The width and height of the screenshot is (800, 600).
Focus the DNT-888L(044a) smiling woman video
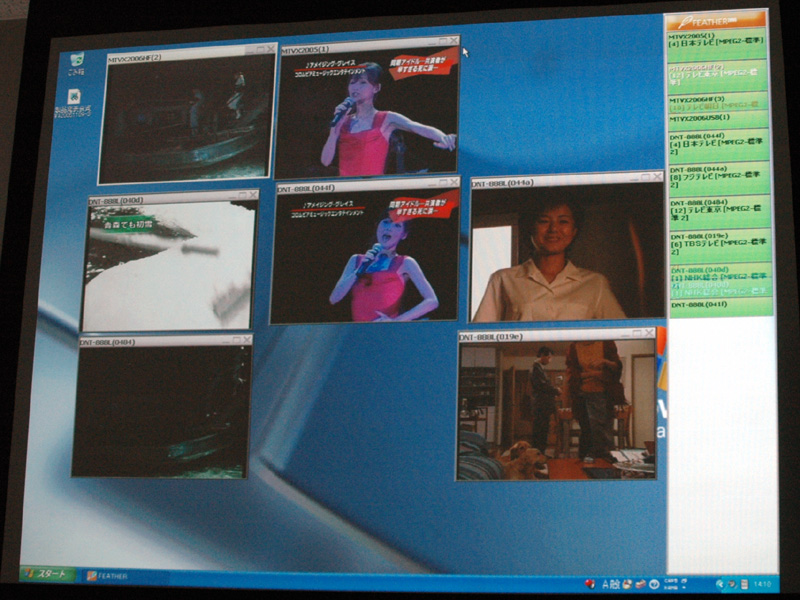(x=565, y=255)
